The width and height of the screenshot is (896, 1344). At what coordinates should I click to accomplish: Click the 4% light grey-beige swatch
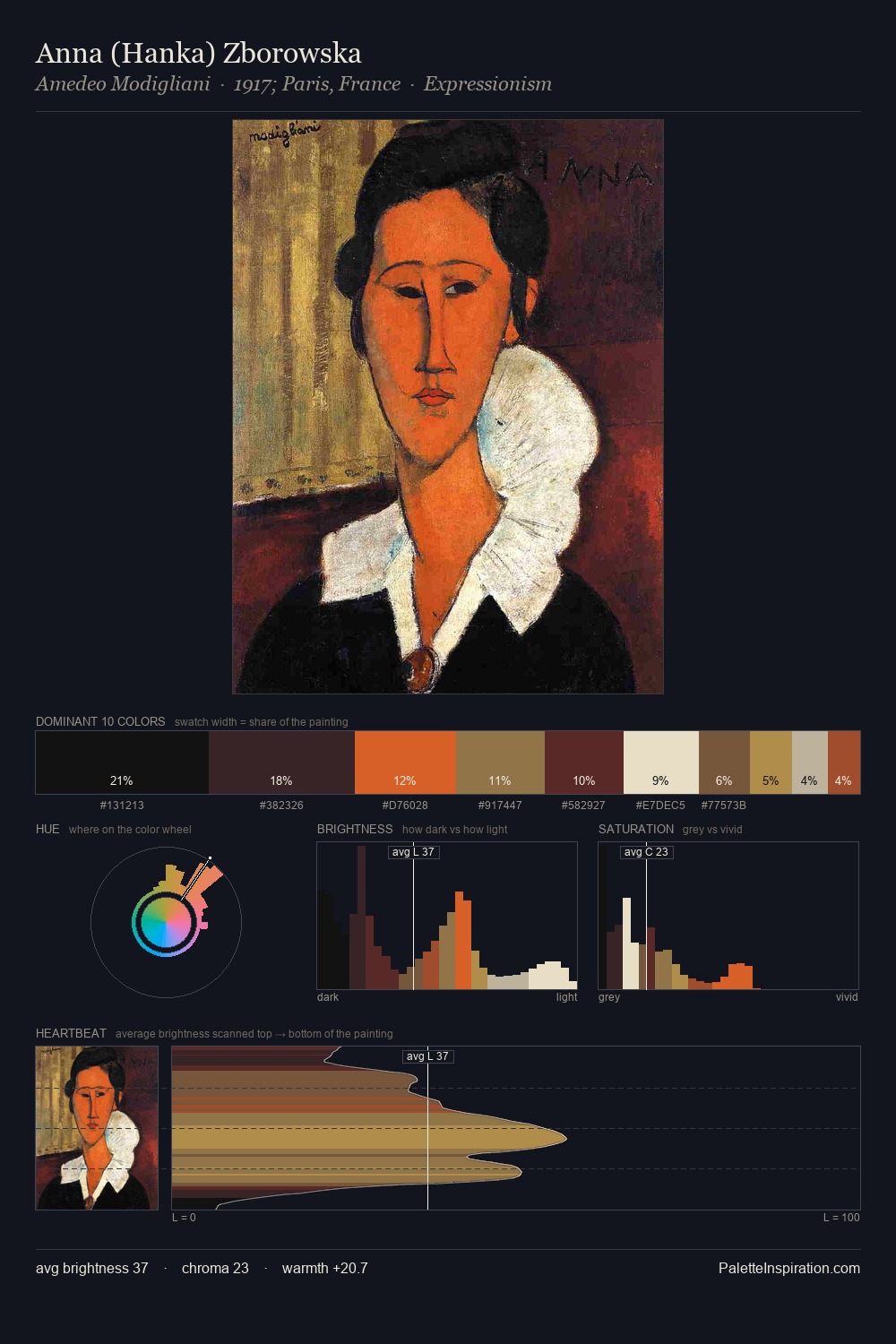(810, 762)
